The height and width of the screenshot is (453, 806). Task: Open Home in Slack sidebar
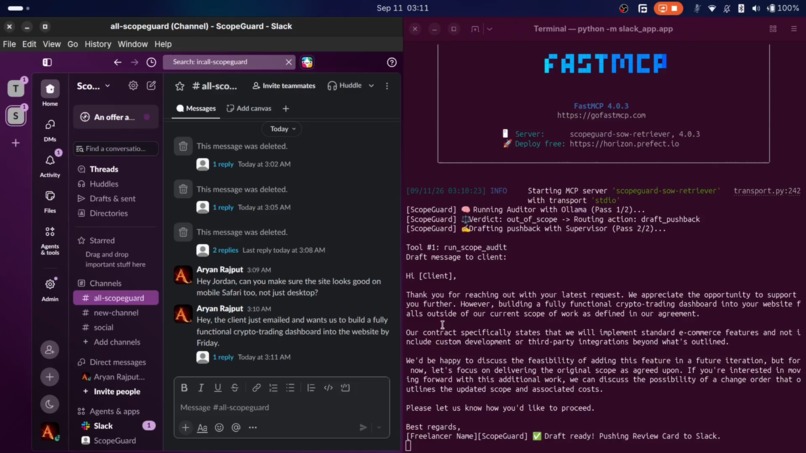click(x=50, y=93)
